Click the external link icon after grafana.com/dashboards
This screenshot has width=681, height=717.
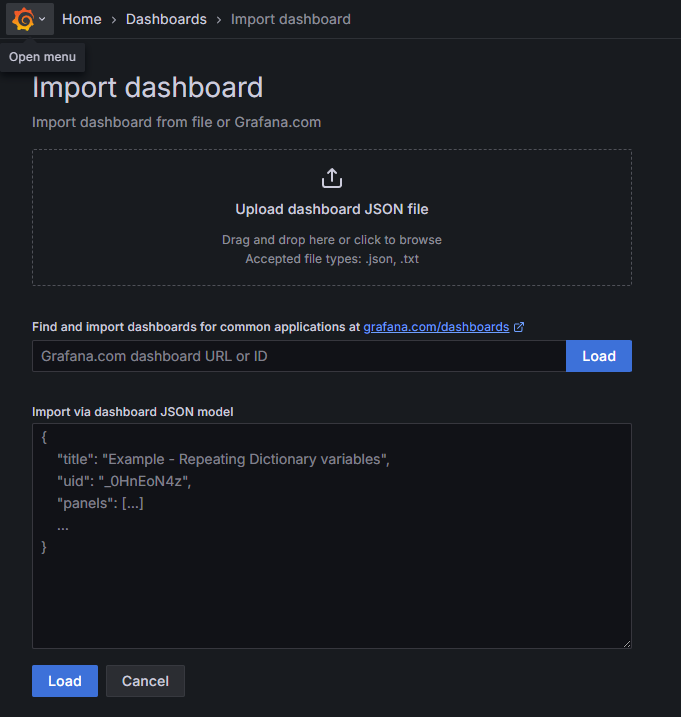519,327
